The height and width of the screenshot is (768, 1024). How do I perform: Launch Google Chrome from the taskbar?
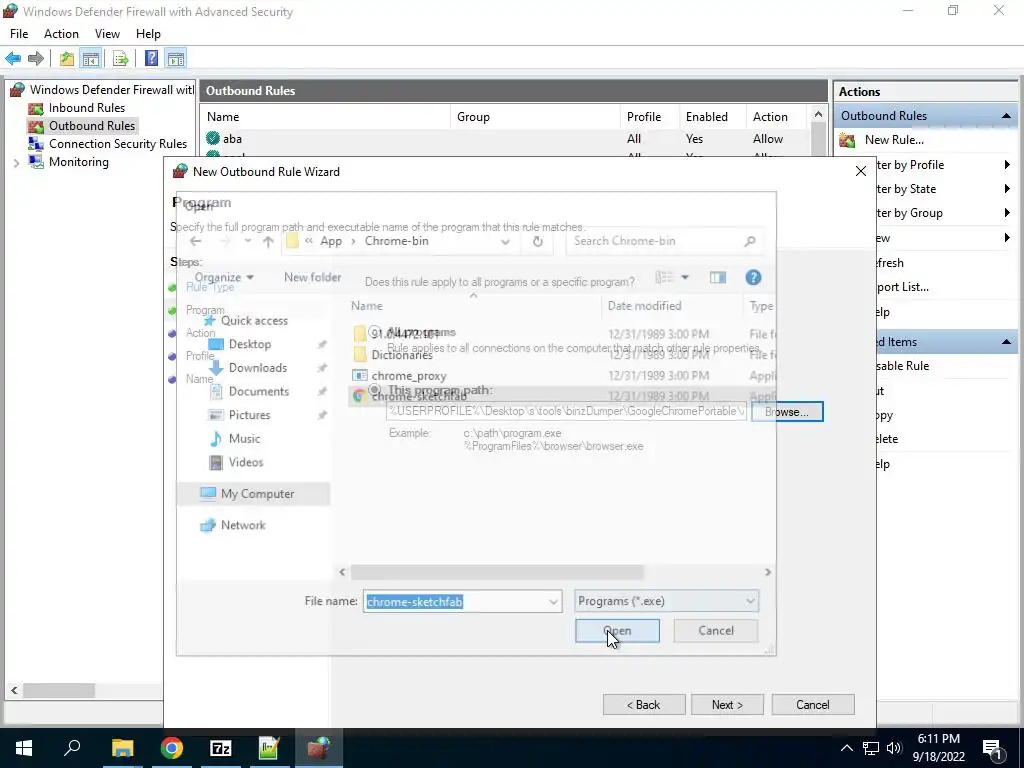(172, 748)
